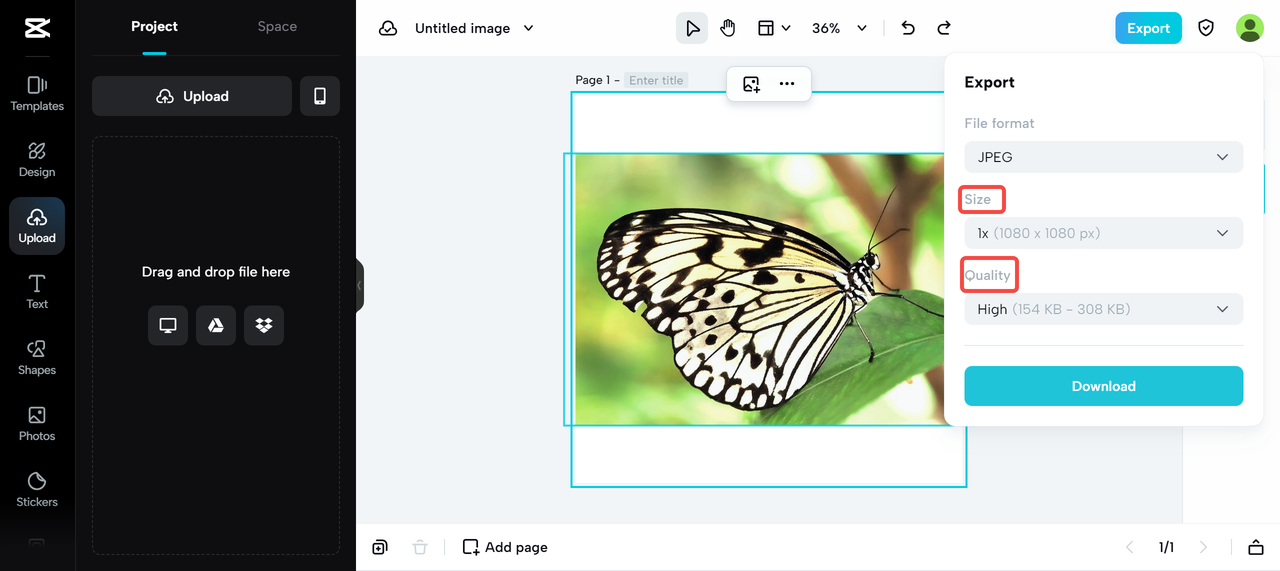Open the layers icon at bottom right
Screen dimensions: 1280x571
[1256, 547]
